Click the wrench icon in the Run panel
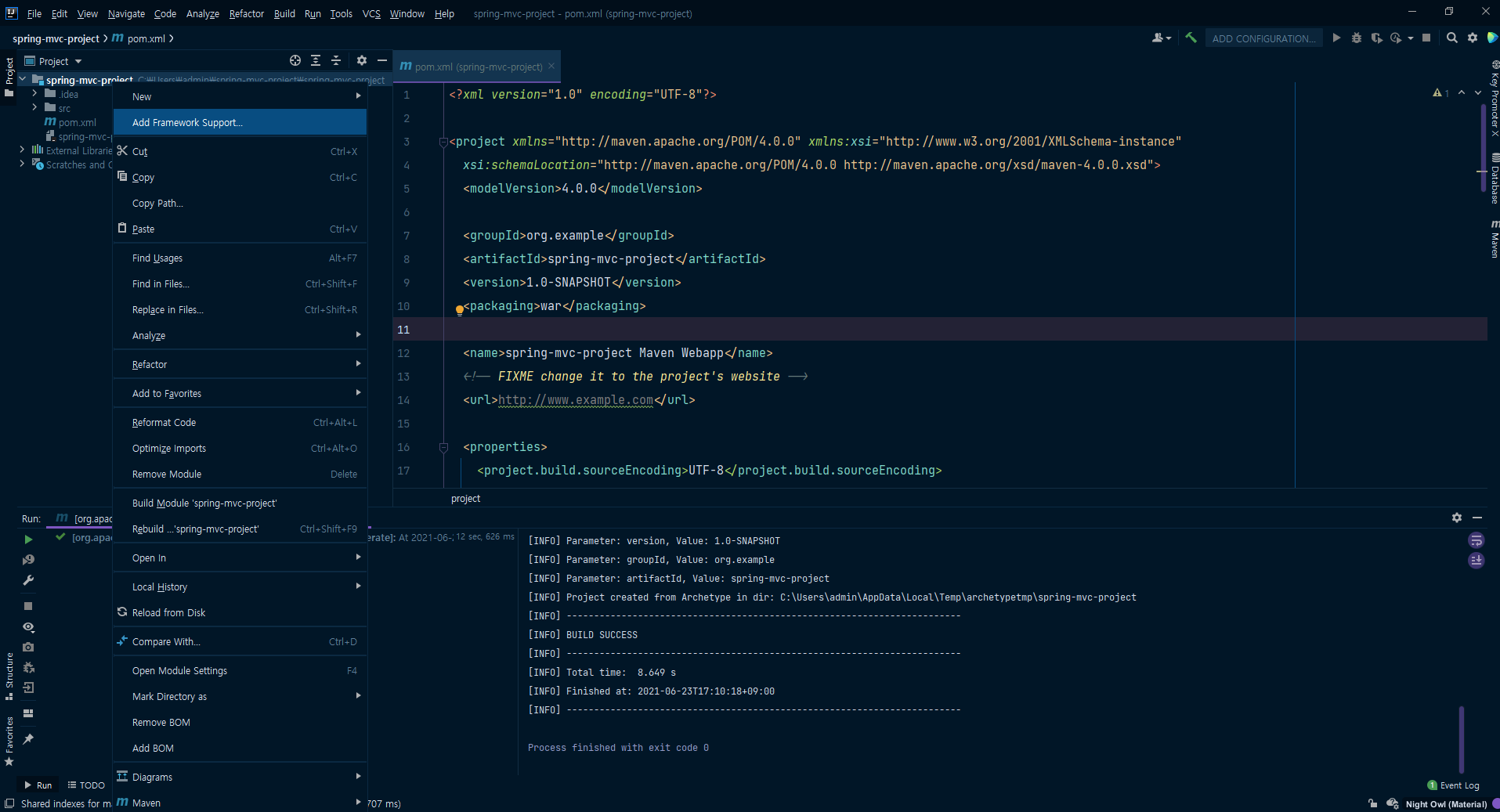This screenshot has height=812, width=1500. click(28, 580)
